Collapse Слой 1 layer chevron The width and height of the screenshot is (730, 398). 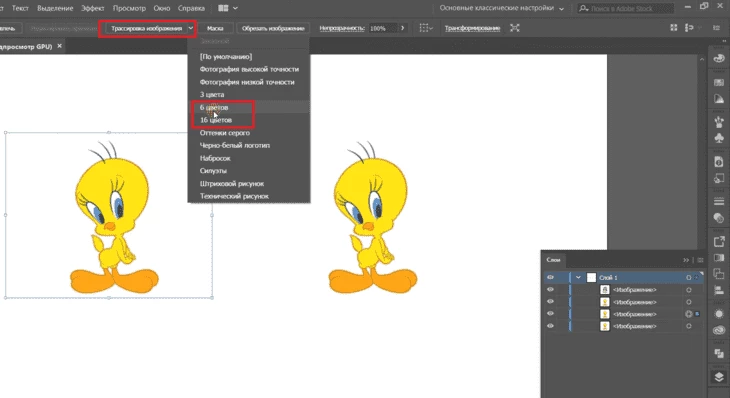pyautogui.click(x=578, y=277)
